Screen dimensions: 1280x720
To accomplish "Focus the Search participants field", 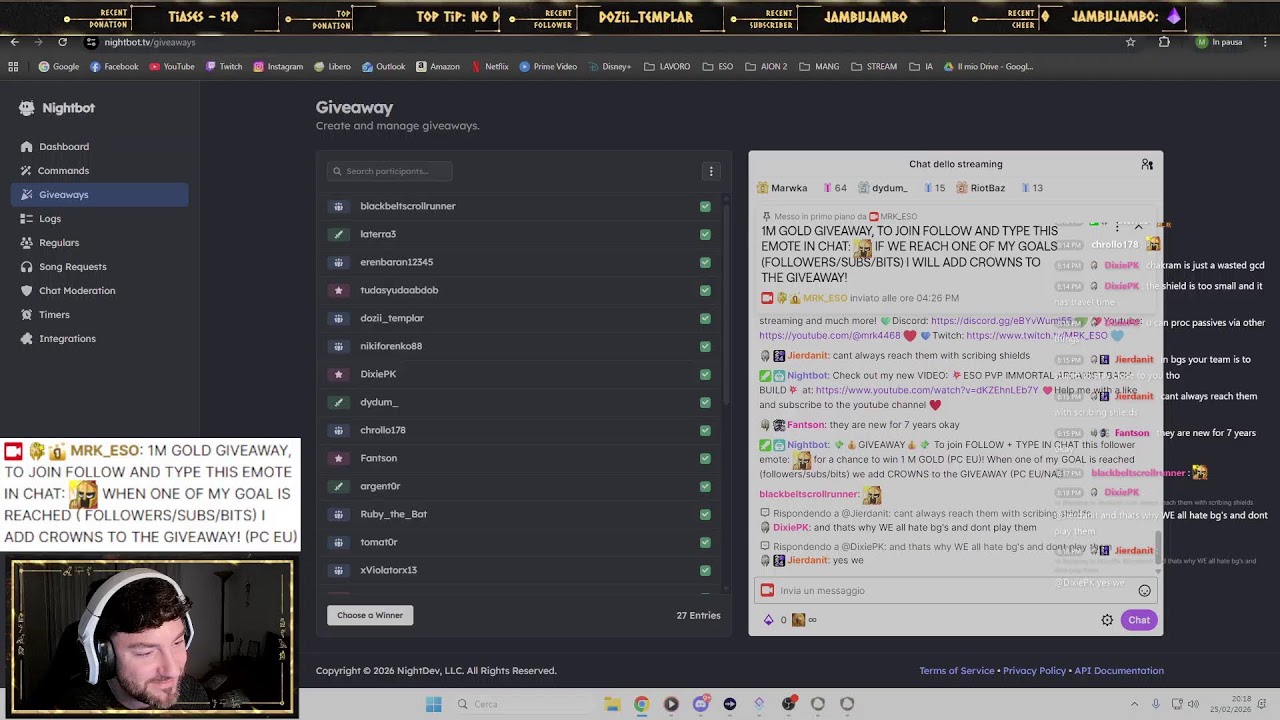I will [x=390, y=171].
